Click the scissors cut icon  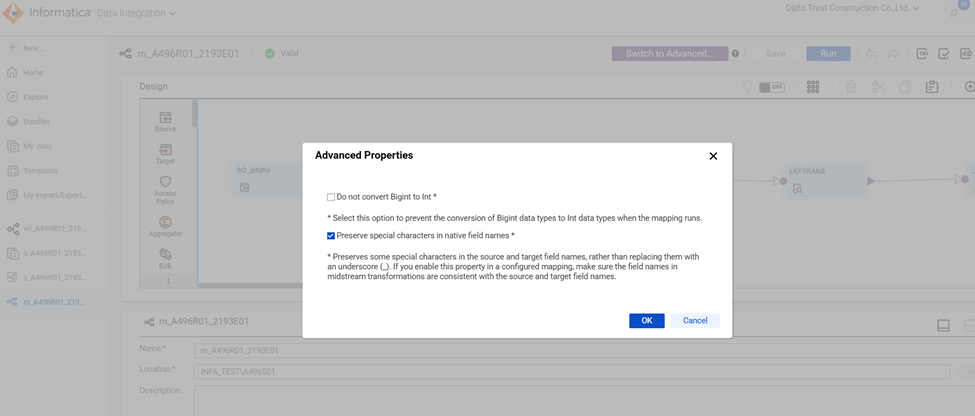878,87
